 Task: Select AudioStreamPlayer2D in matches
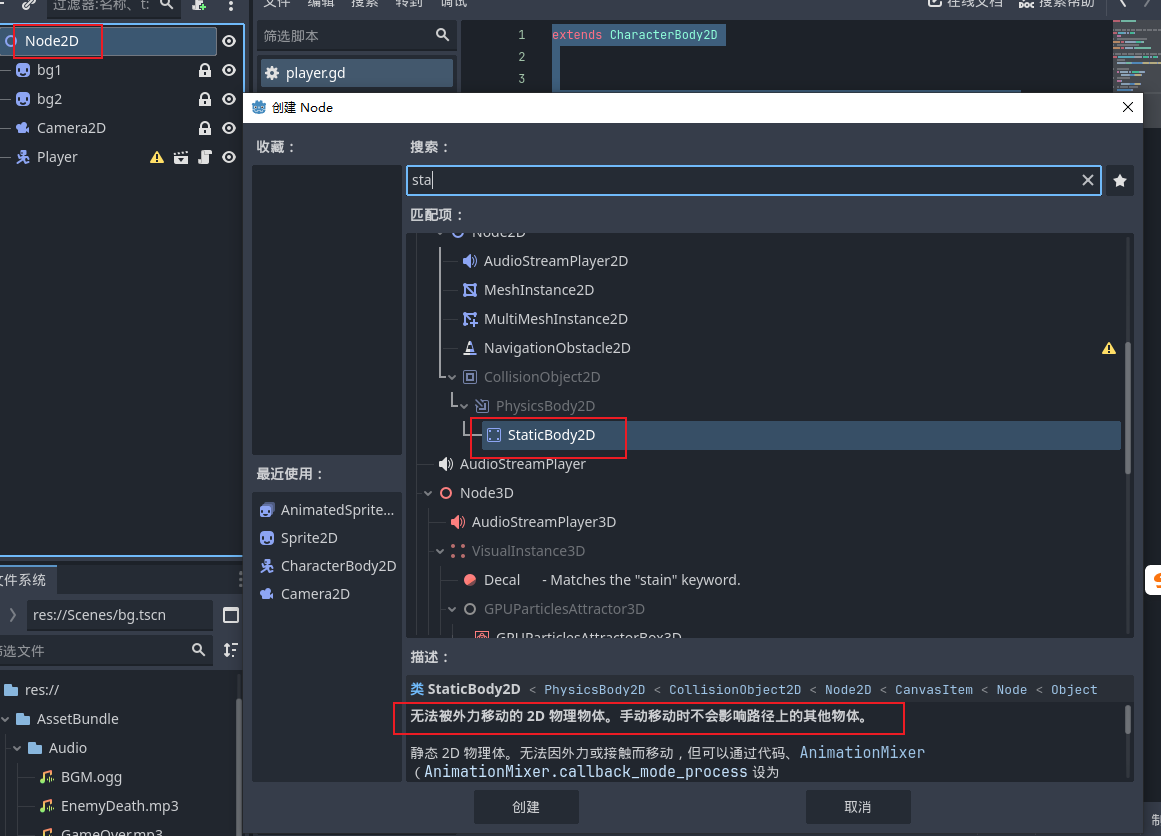(555, 261)
